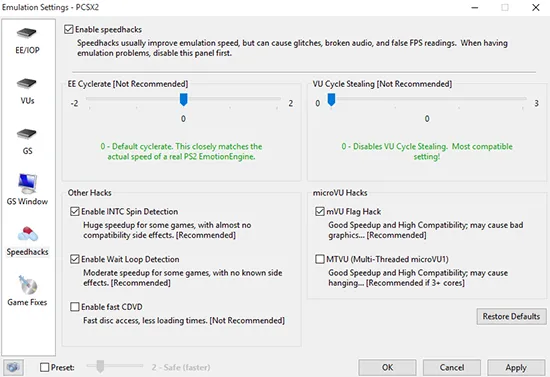The height and width of the screenshot is (377, 550).
Task: Click the Apply button
Action: [516, 367]
